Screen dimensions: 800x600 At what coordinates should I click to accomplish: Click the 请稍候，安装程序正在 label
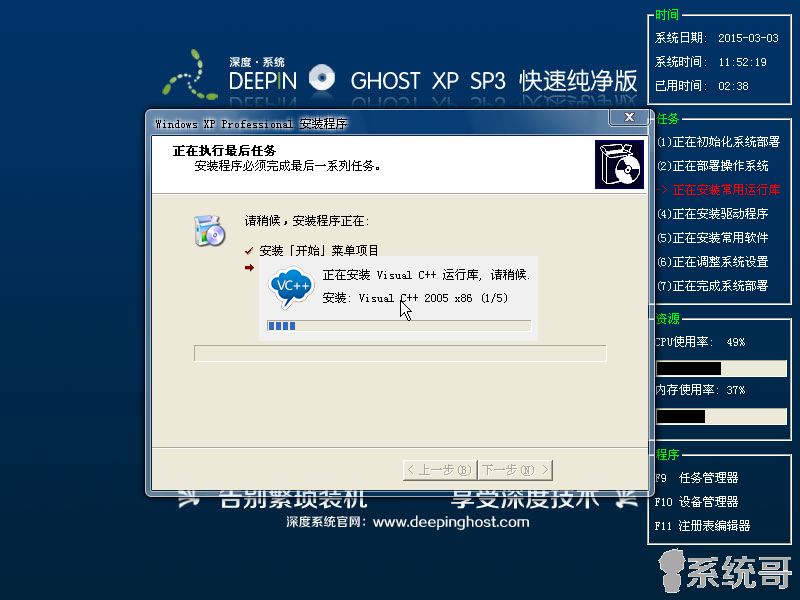point(307,221)
